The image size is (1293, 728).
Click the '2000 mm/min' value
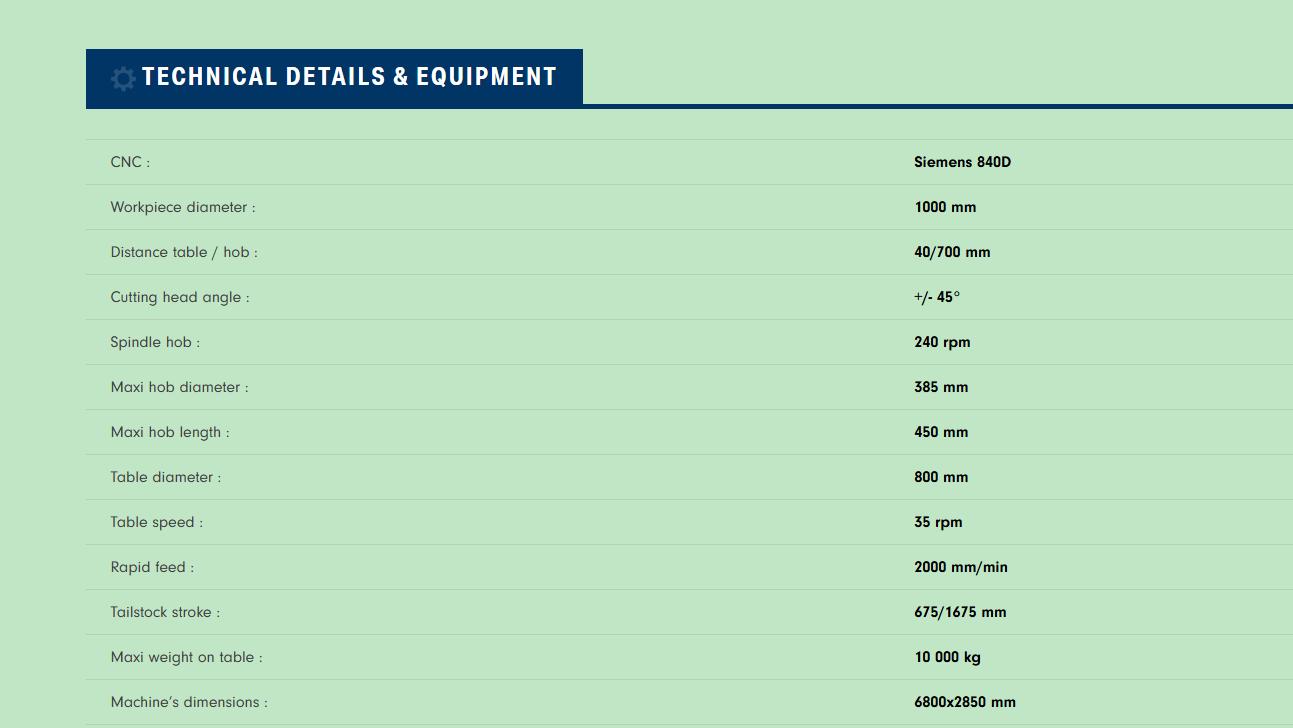tap(961, 567)
